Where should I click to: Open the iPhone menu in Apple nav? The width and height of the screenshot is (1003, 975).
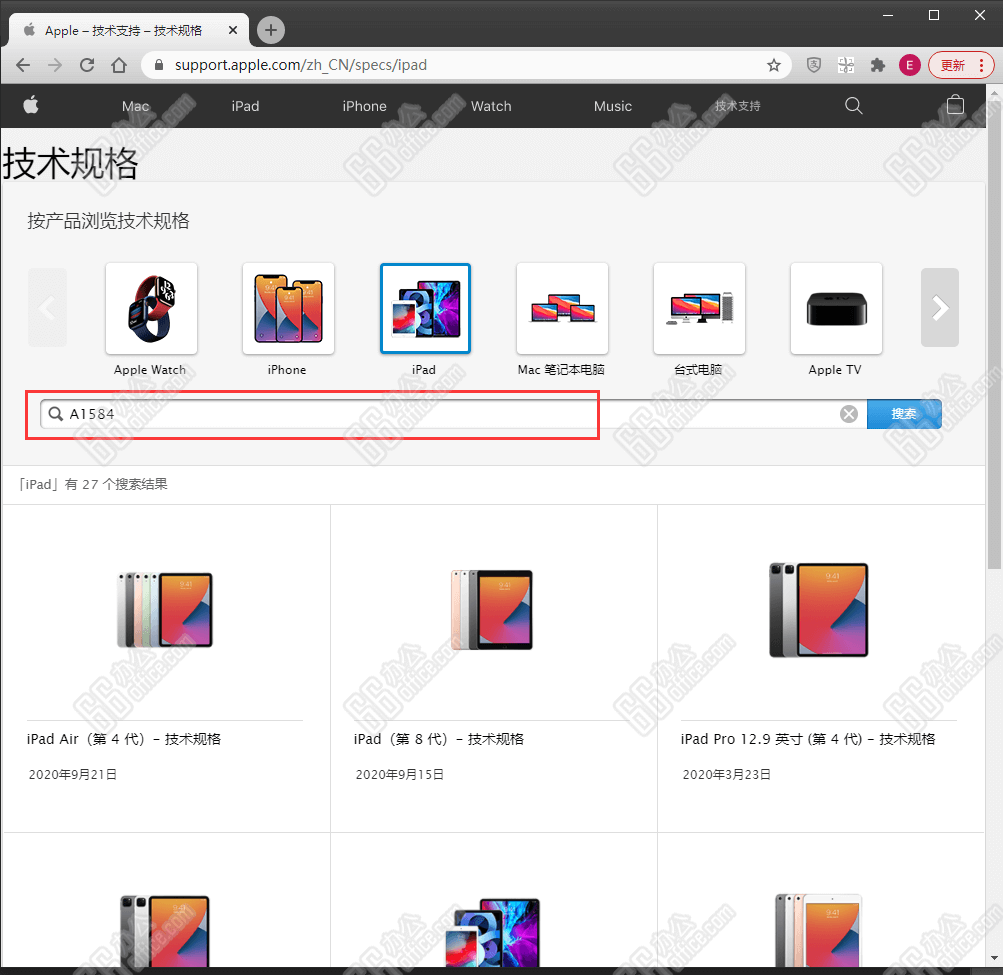365,106
